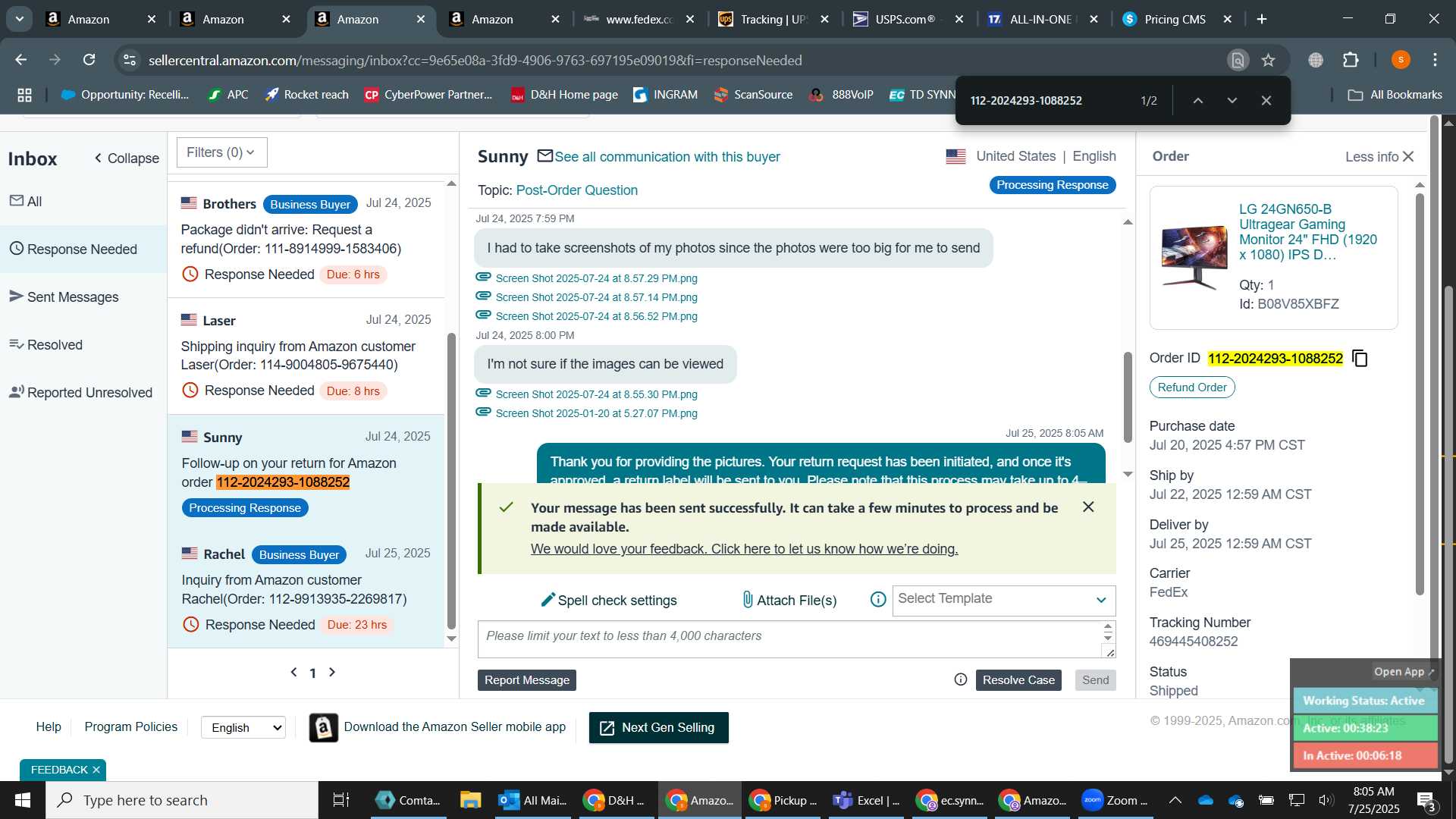Open browser extensions puzzle icon
This screenshot has width=1456, height=819.
point(1351,60)
